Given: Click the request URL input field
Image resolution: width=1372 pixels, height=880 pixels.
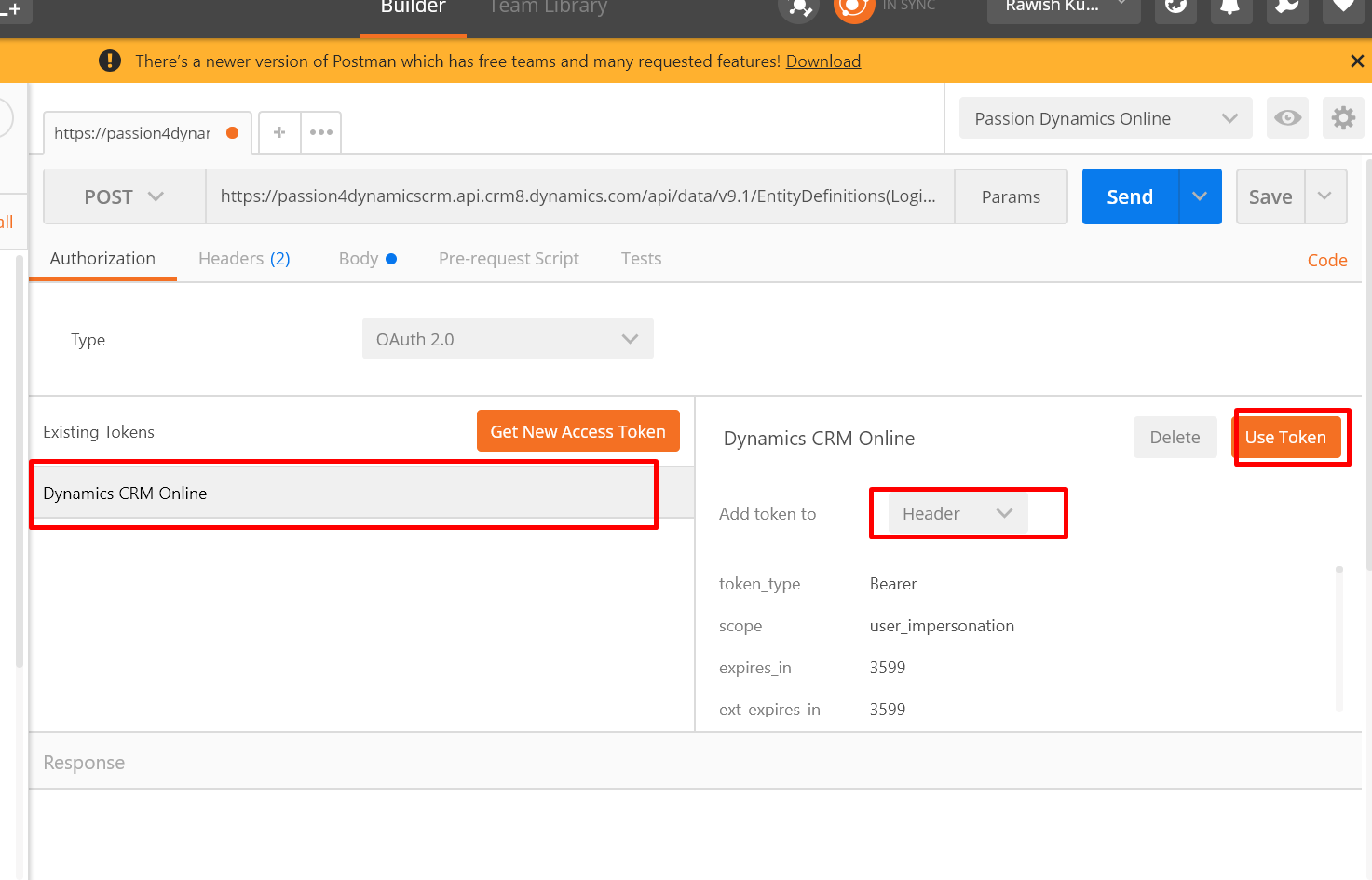Looking at the screenshot, I should click(577, 196).
